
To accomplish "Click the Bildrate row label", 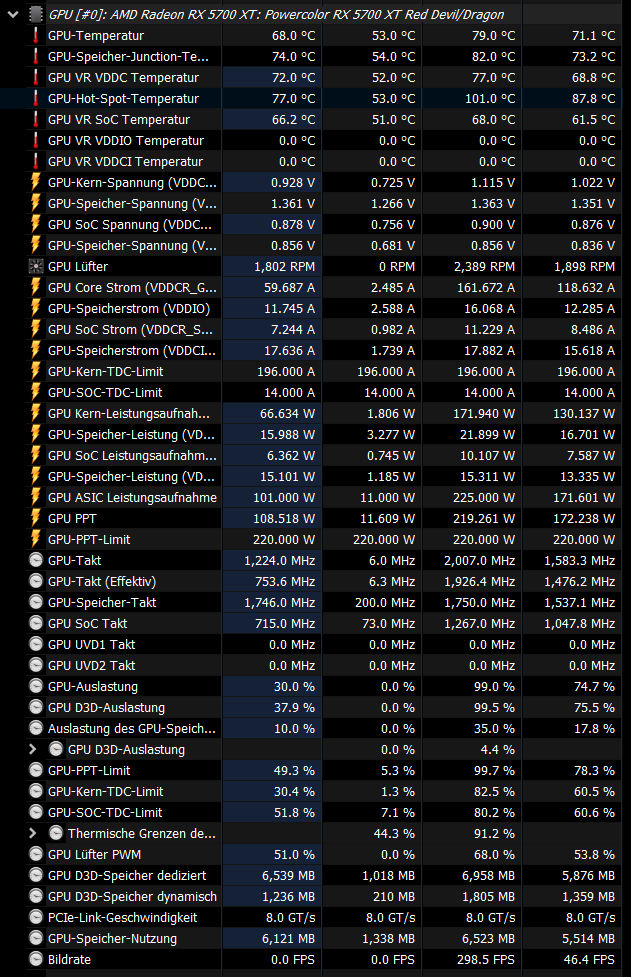I will (69, 960).
